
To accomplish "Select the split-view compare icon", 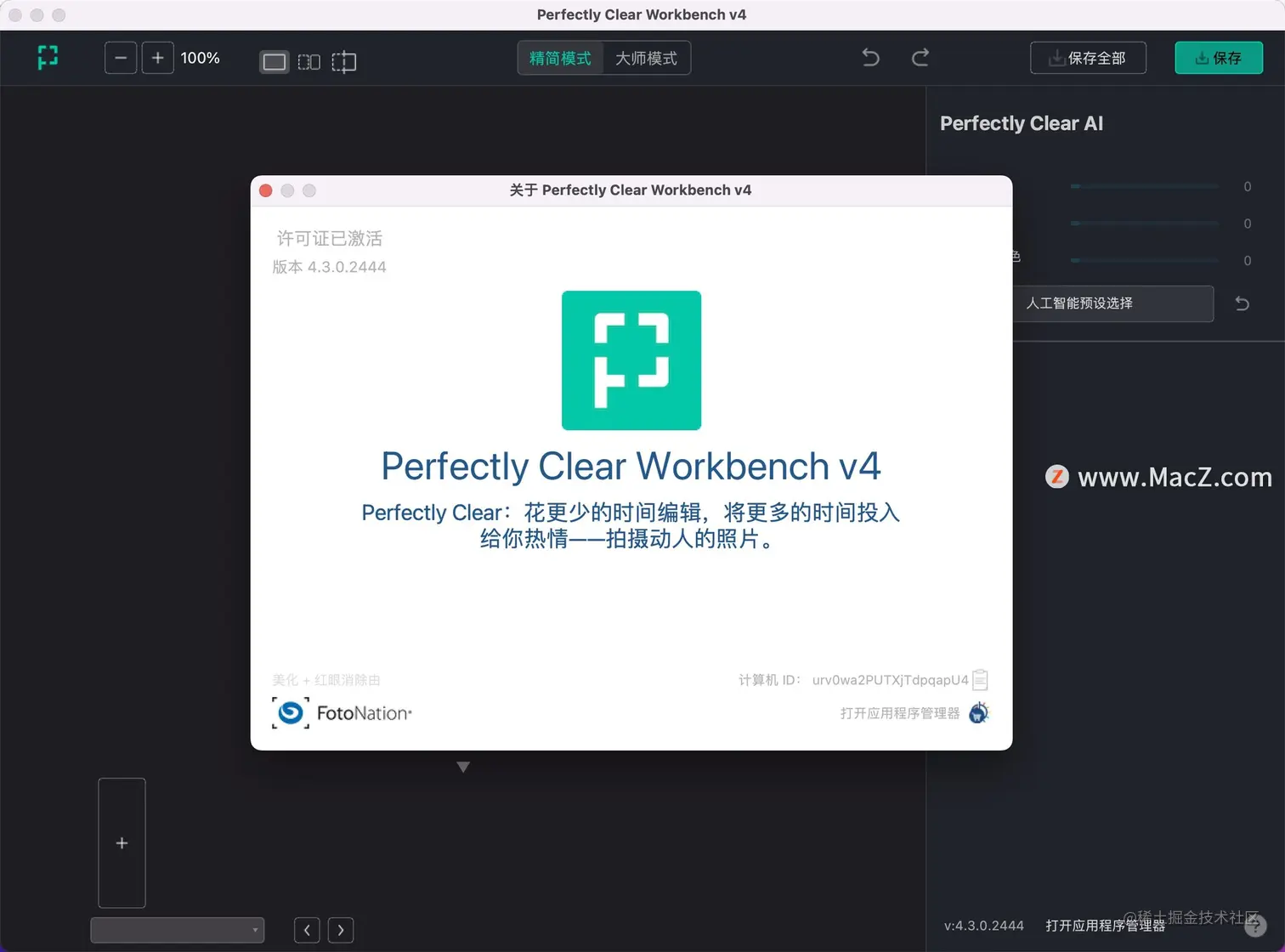I will pyautogui.click(x=343, y=61).
